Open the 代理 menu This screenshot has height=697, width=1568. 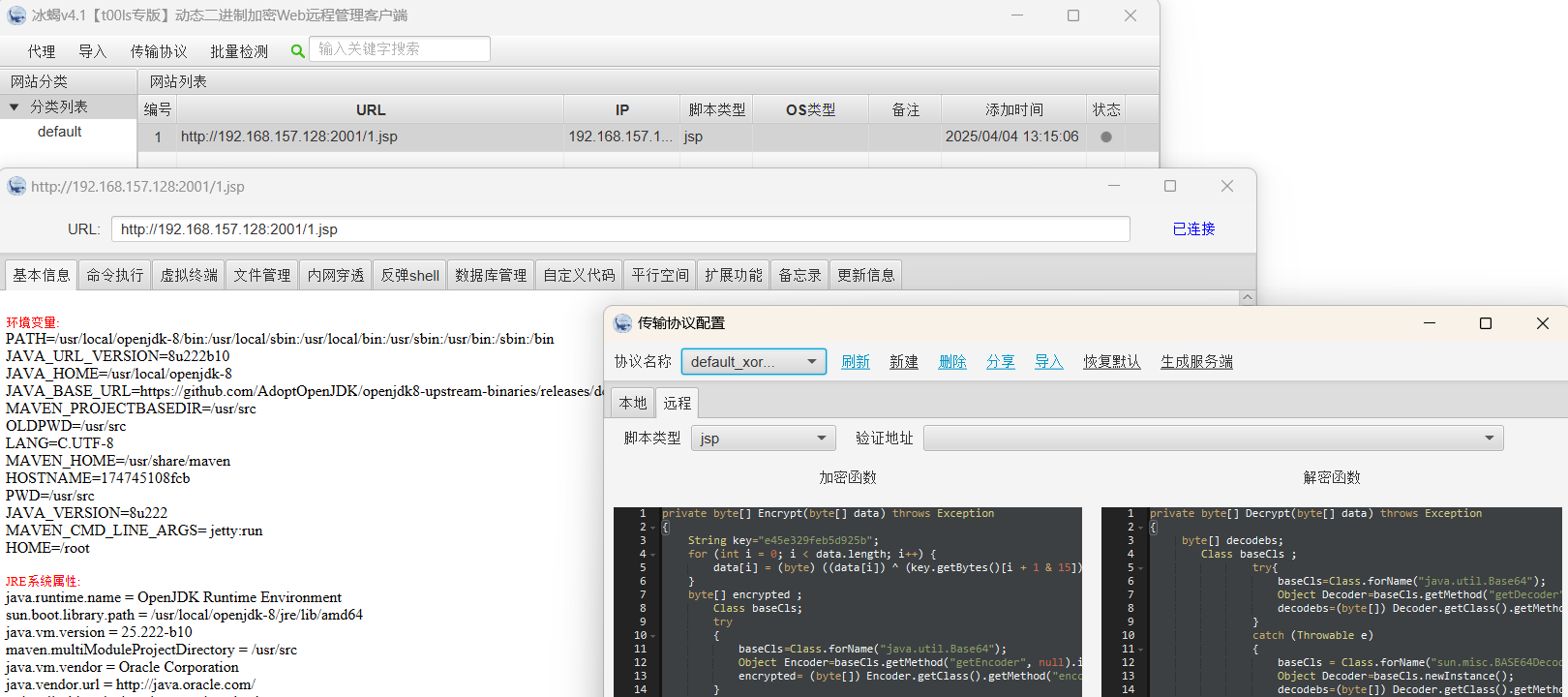(x=42, y=51)
